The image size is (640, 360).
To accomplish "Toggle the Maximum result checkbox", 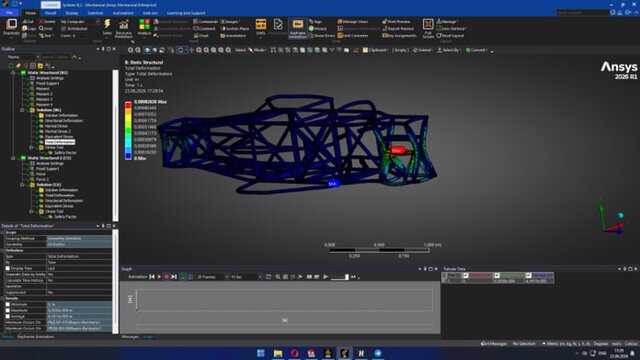I will click(7, 310).
